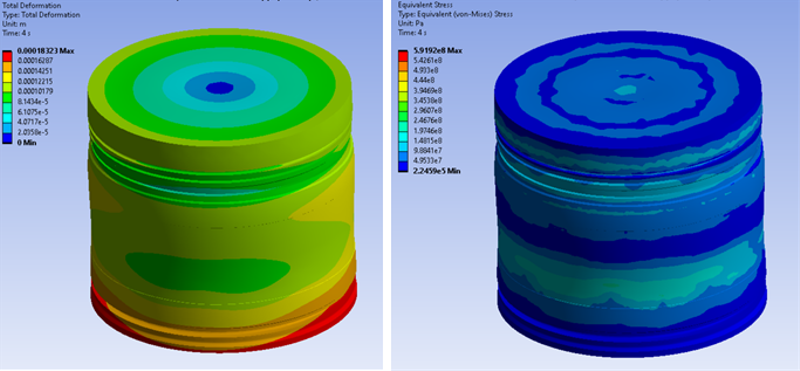Select the 5.9192e8 Max stress label
The width and height of the screenshot is (800, 371).
click(437, 51)
